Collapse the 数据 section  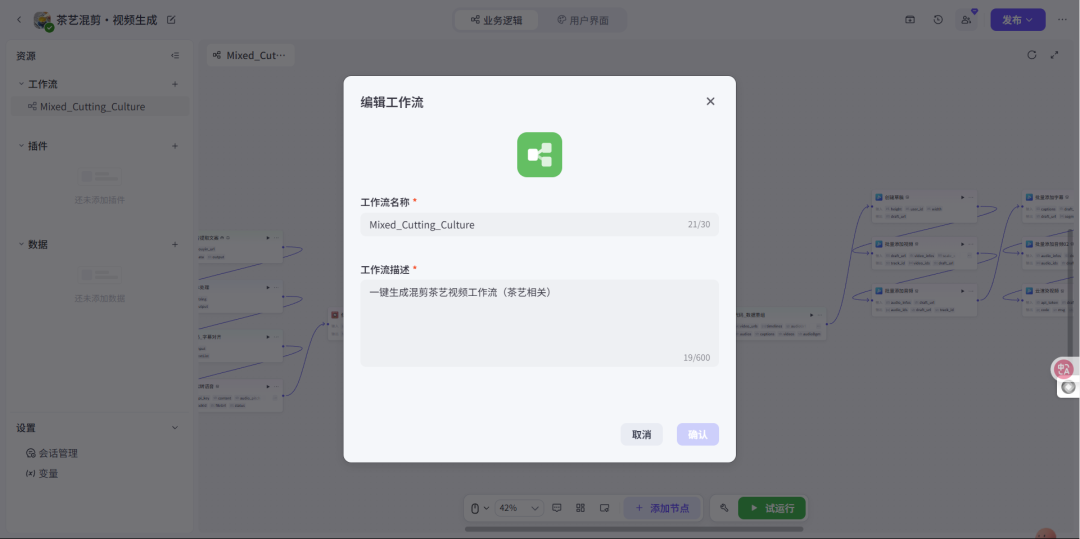[21, 244]
